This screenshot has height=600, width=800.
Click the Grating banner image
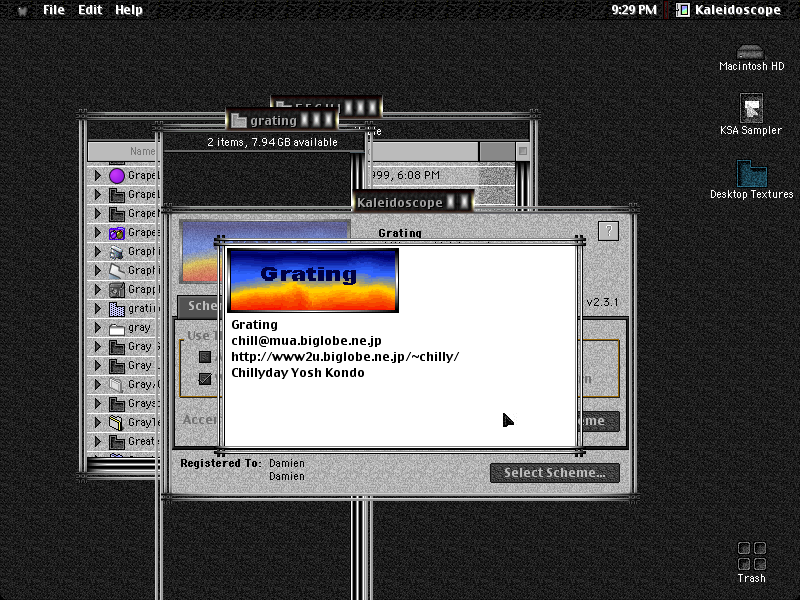coord(313,280)
